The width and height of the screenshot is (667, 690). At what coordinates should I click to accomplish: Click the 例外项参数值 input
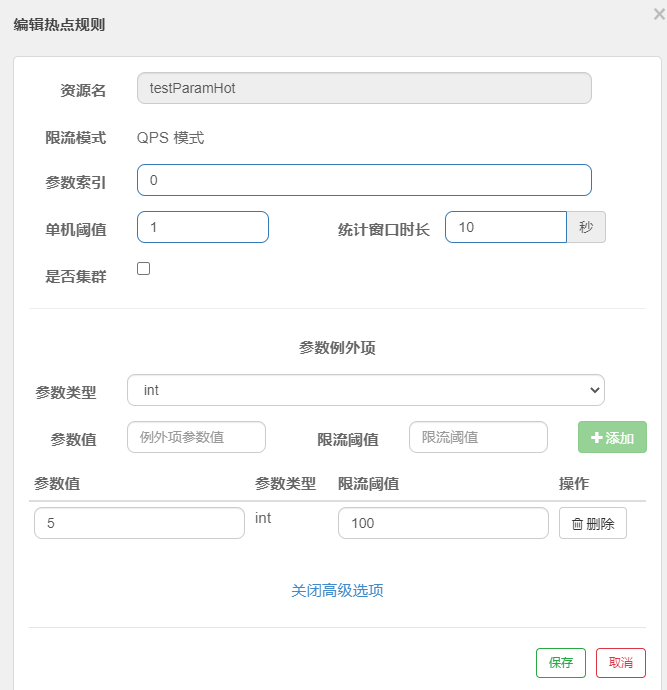point(196,437)
